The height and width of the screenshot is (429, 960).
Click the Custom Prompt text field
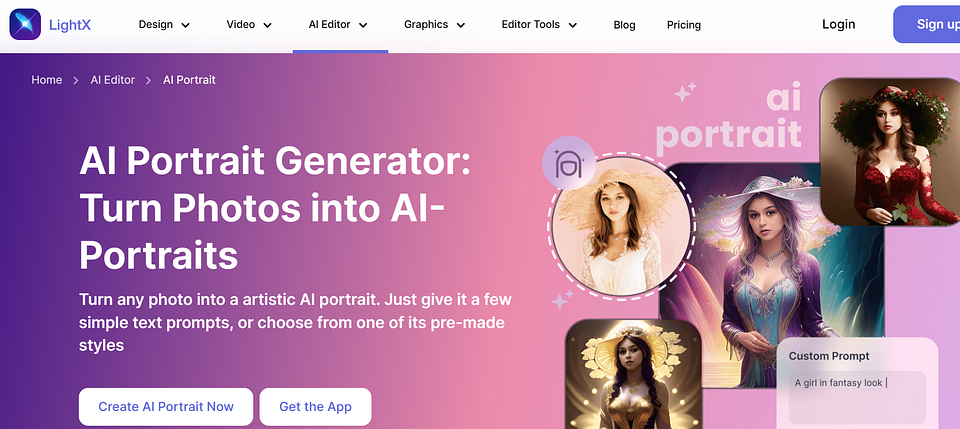[857, 397]
